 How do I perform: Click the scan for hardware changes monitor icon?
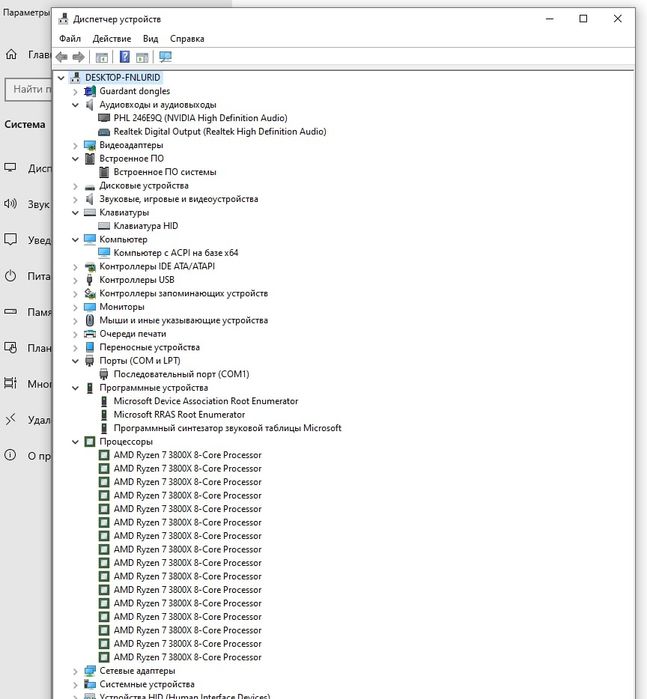(165, 57)
